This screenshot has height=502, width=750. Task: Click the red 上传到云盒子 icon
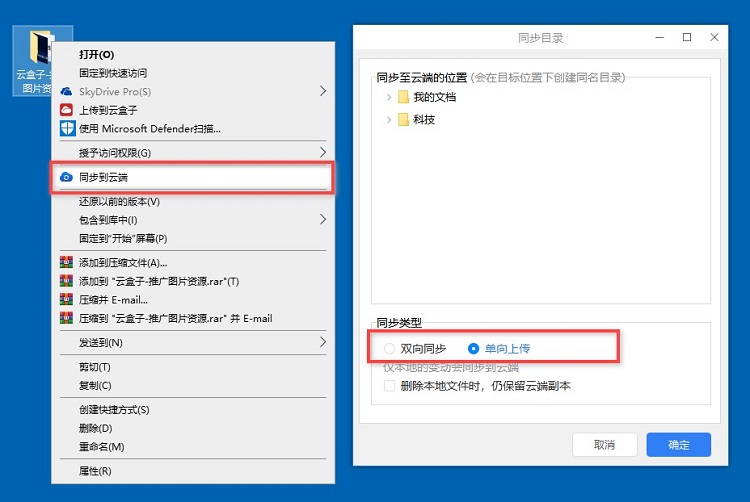coord(66,110)
